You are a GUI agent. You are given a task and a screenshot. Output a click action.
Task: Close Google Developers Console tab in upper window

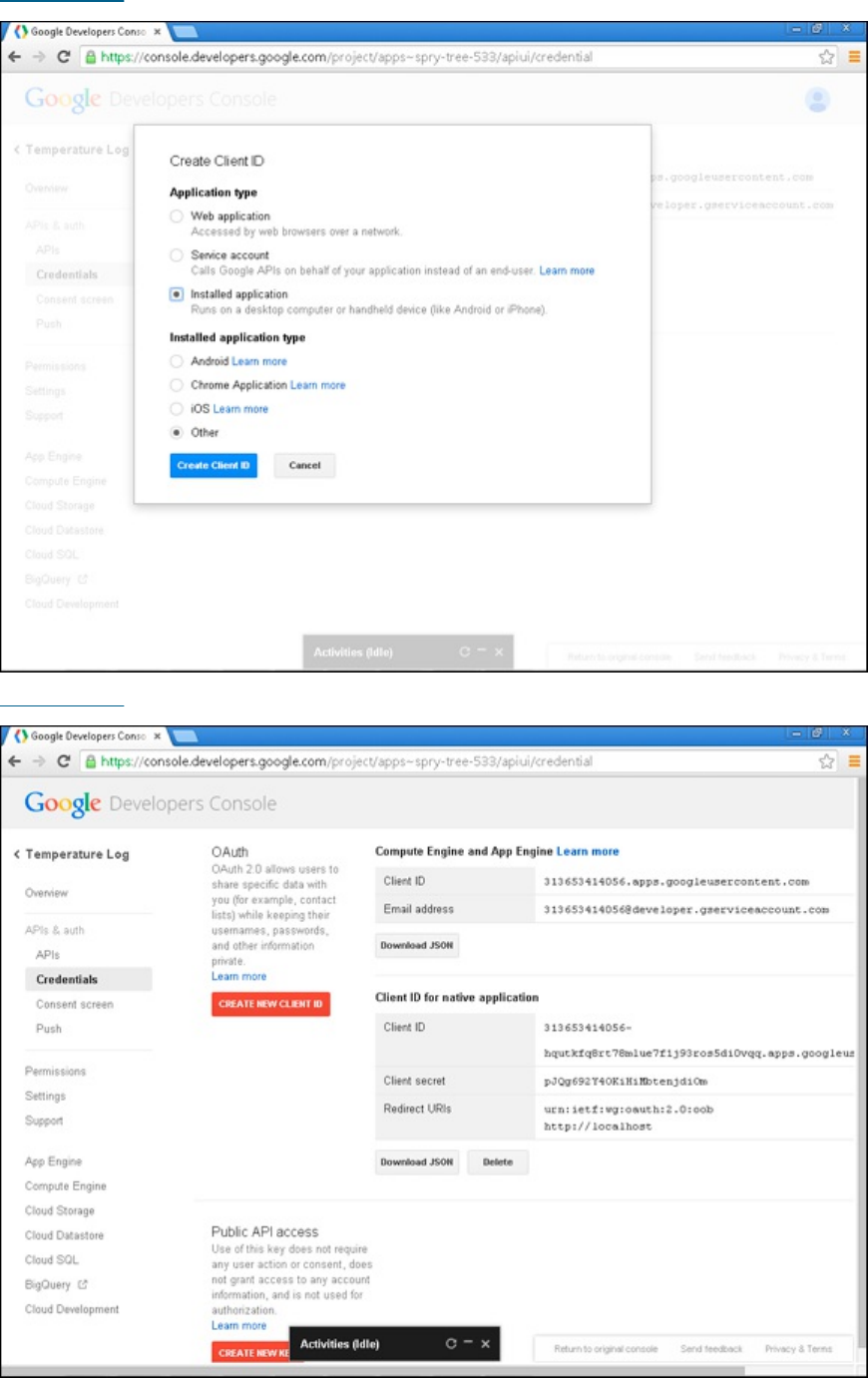coord(158,32)
